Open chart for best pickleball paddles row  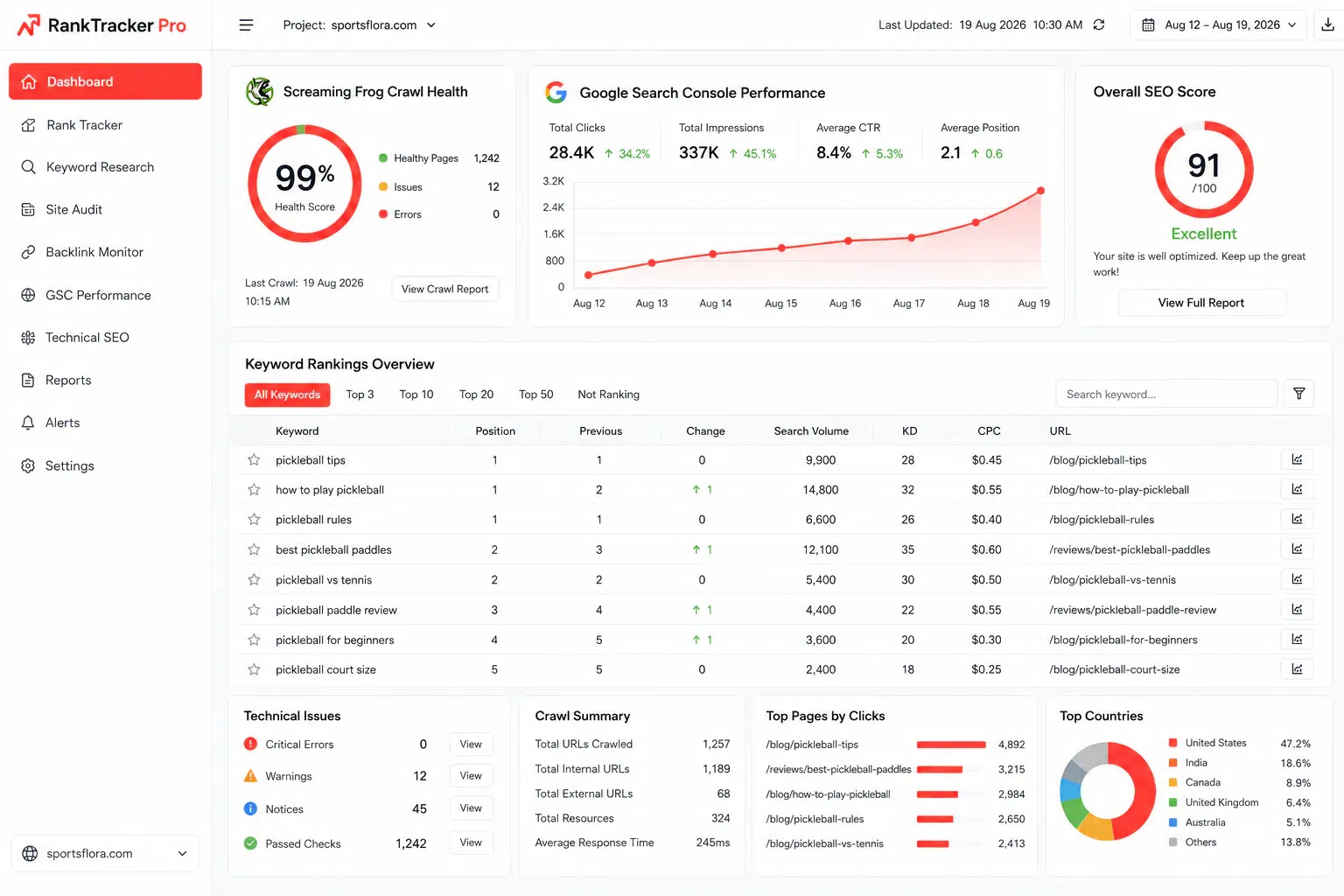pyautogui.click(x=1297, y=549)
